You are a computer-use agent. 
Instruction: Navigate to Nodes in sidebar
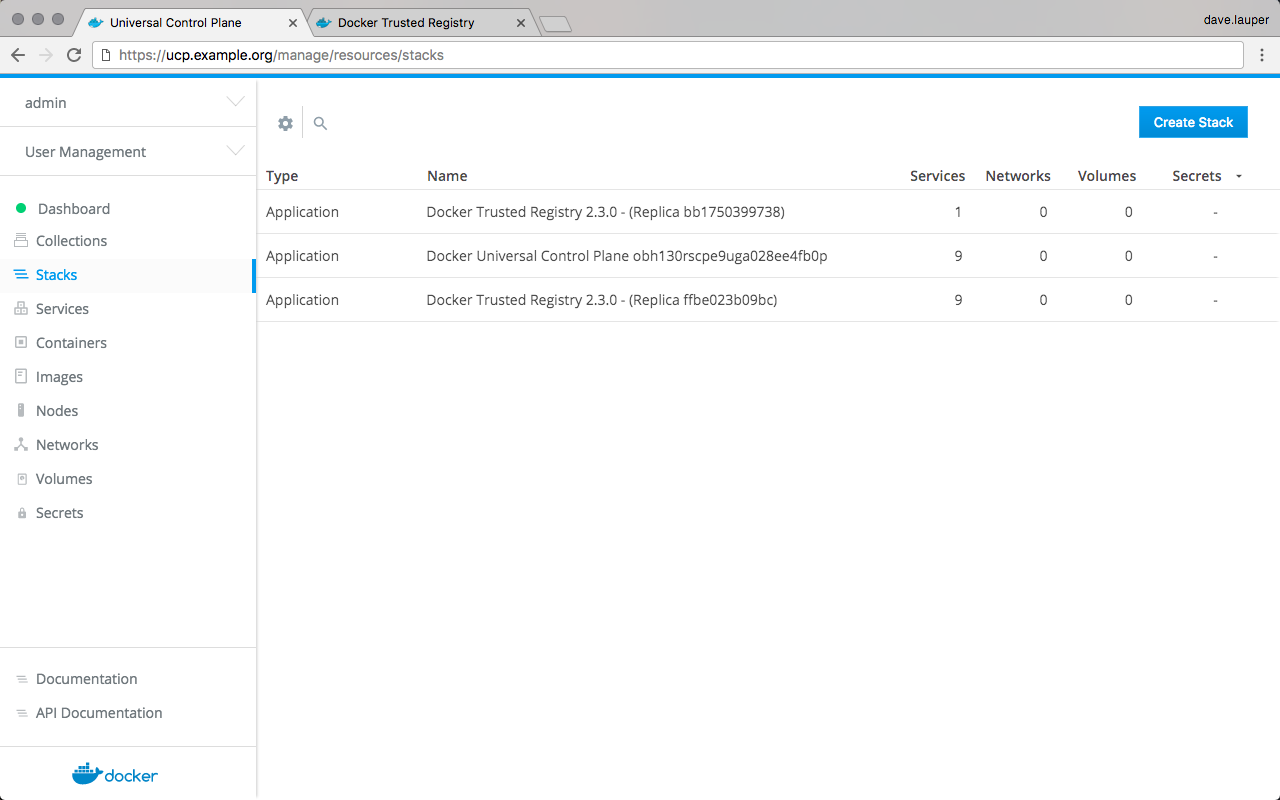tap(57, 411)
